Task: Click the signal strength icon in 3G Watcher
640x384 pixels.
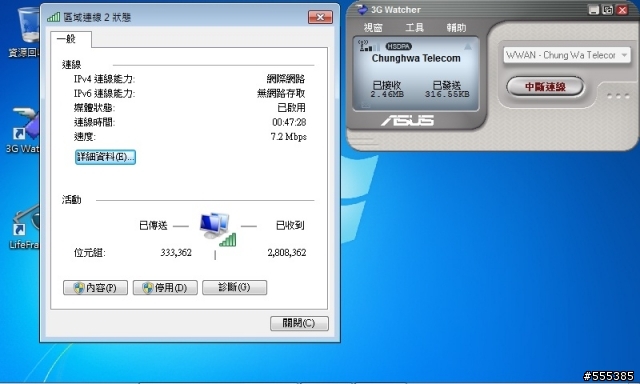Action: pyautogui.click(x=368, y=46)
